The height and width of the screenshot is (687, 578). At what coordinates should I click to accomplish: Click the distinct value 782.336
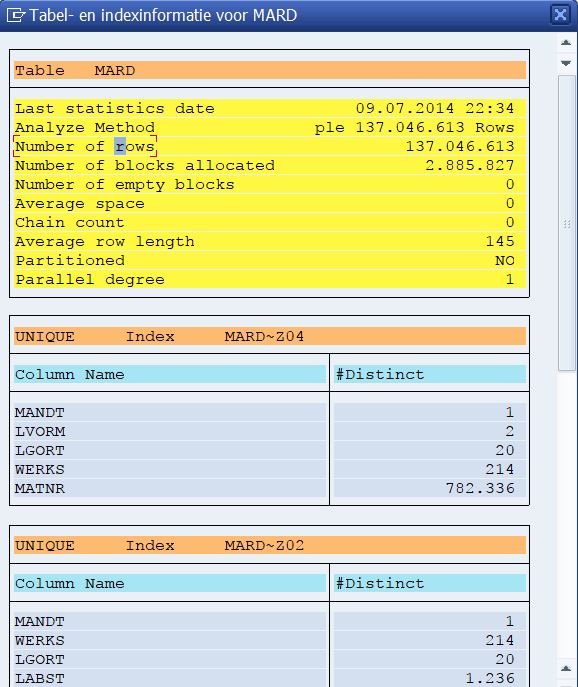480,489
